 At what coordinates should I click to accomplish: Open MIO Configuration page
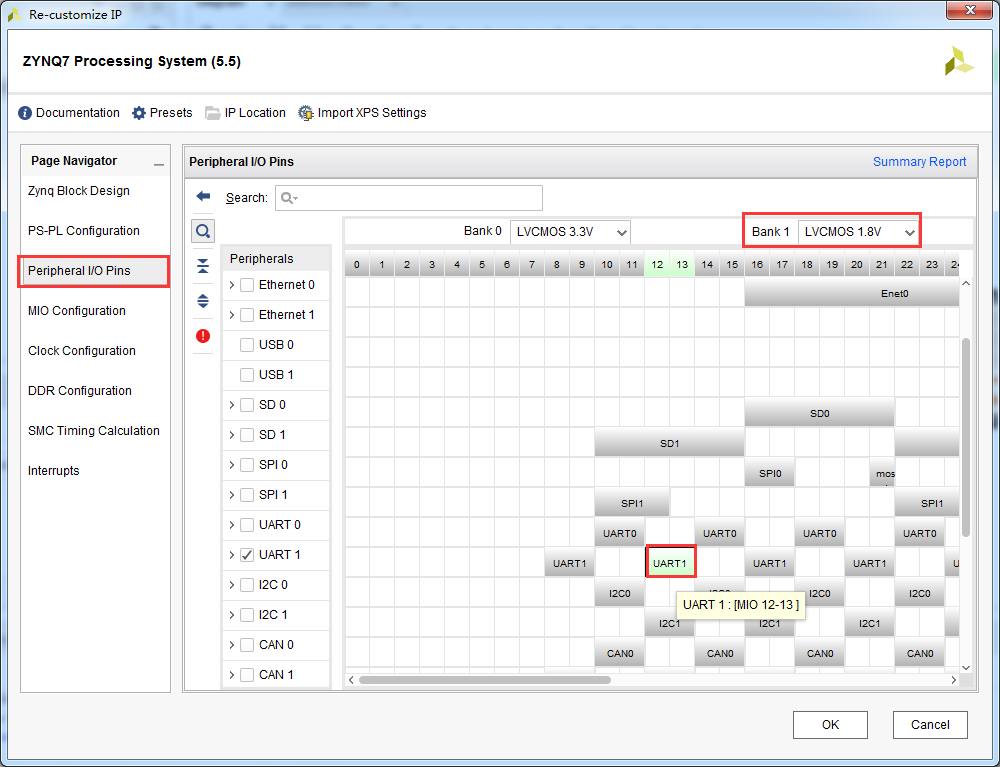[x=77, y=311]
